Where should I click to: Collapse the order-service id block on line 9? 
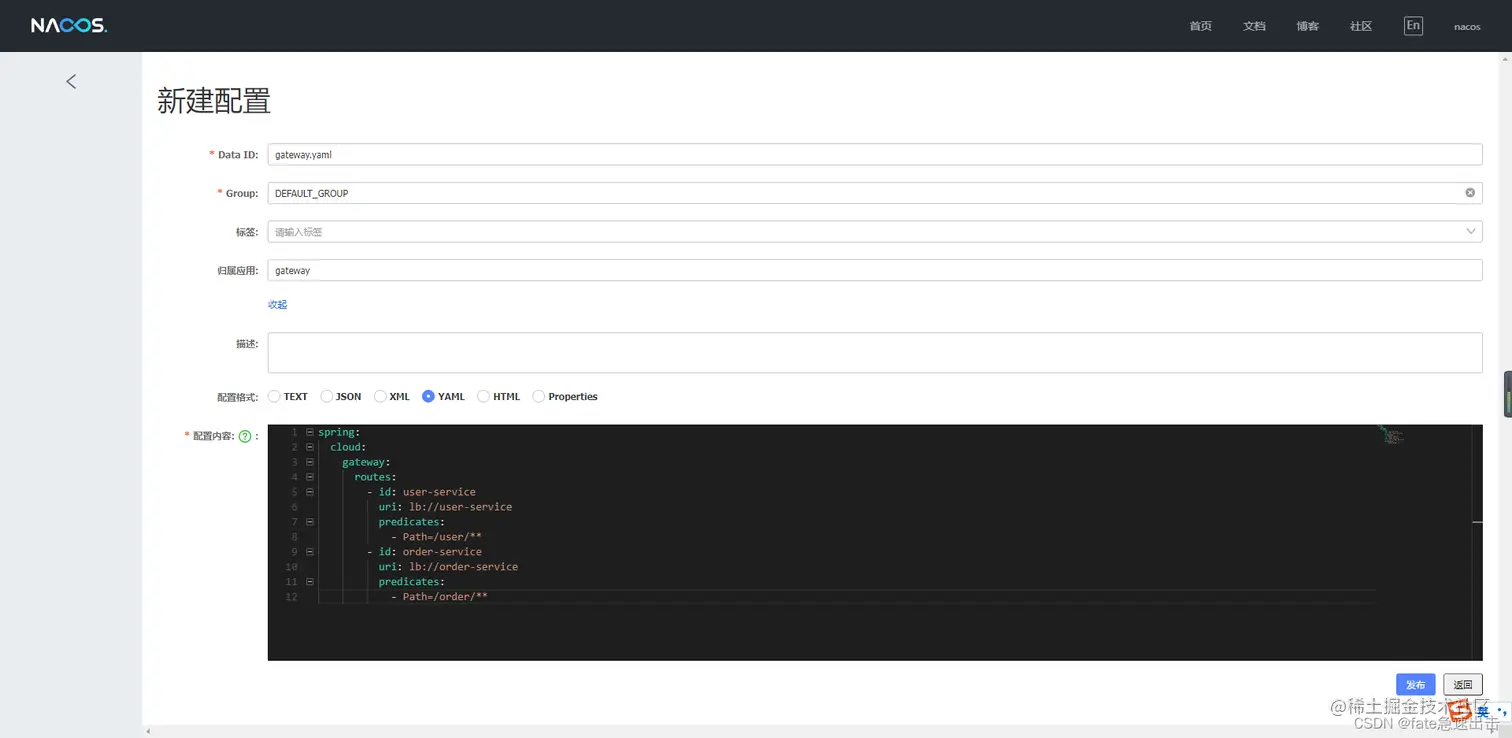310,552
